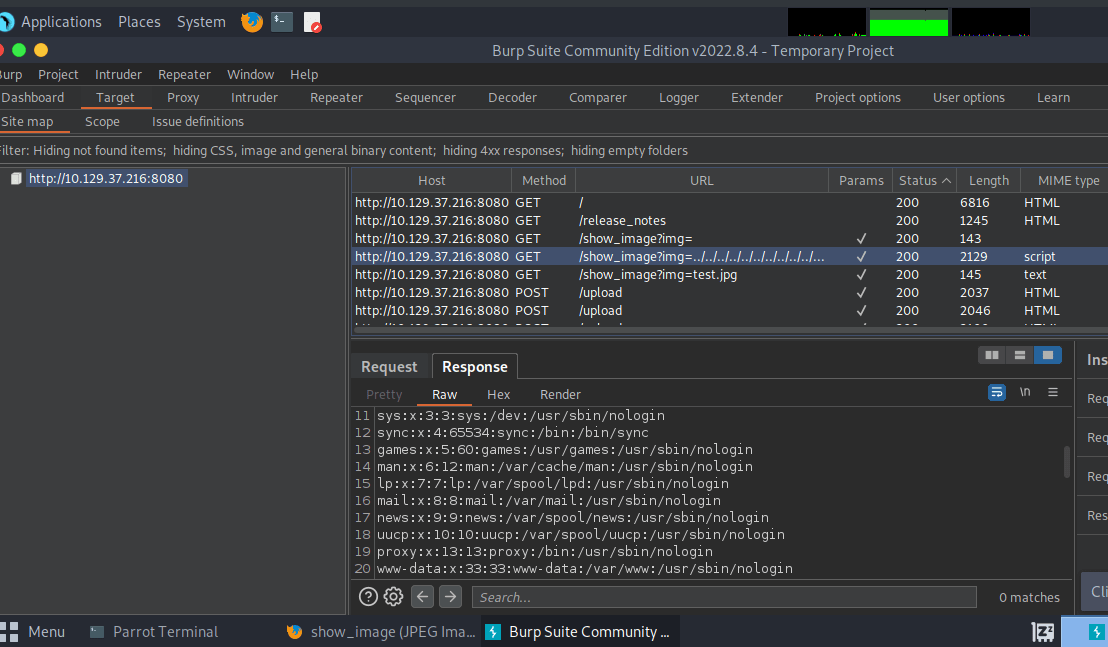Show the Request tab in the message viewer

click(x=389, y=367)
